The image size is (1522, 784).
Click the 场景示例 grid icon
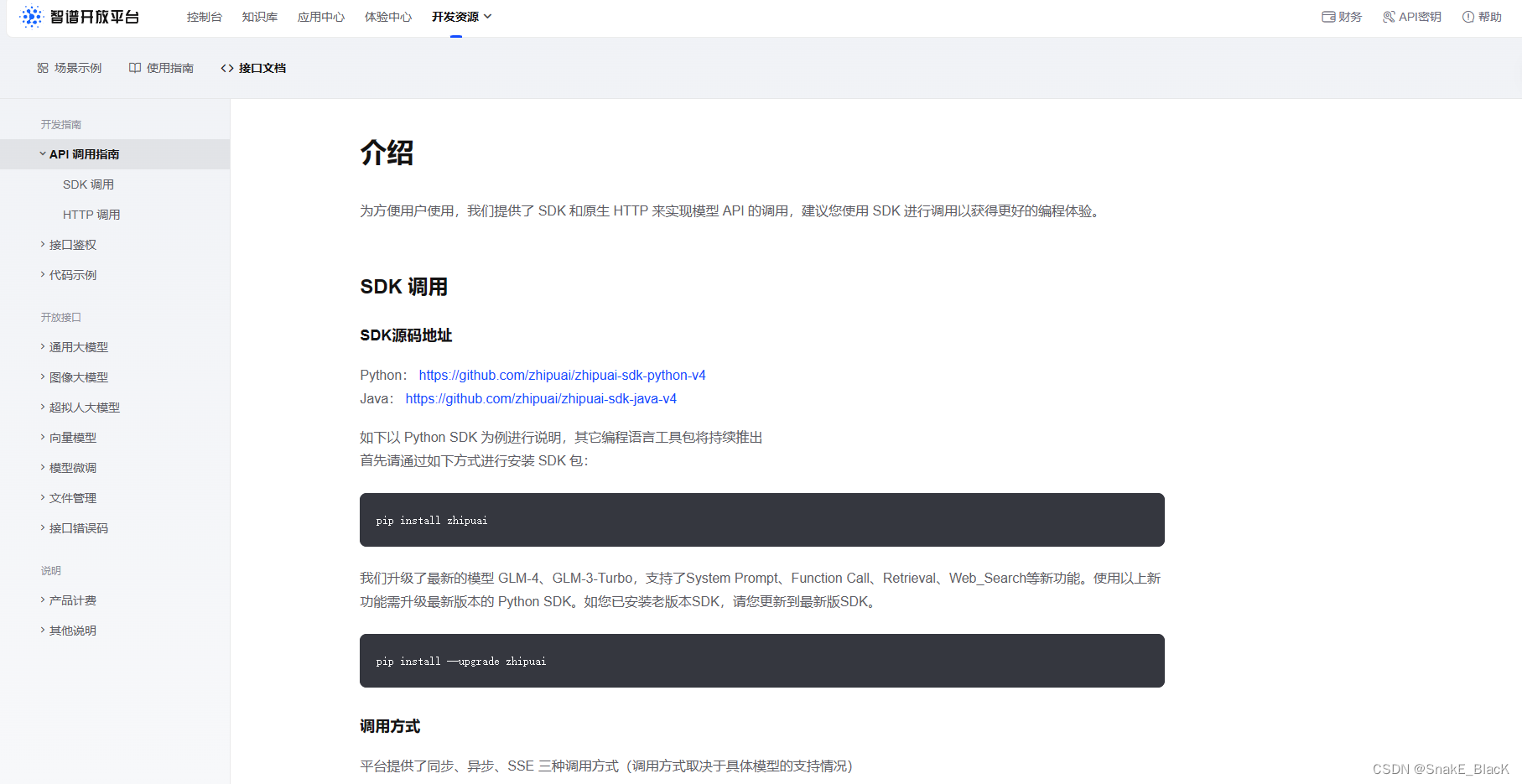[x=43, y=68]
